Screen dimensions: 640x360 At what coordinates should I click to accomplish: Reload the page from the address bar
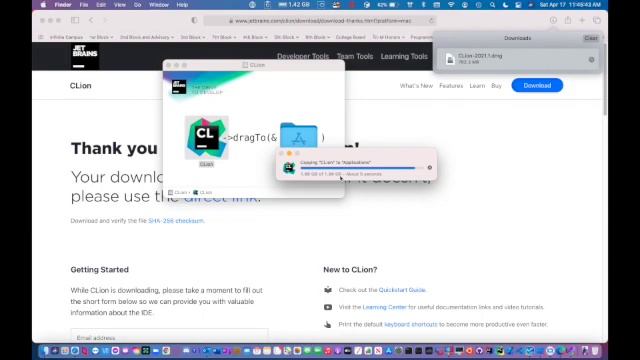[431, 20]
